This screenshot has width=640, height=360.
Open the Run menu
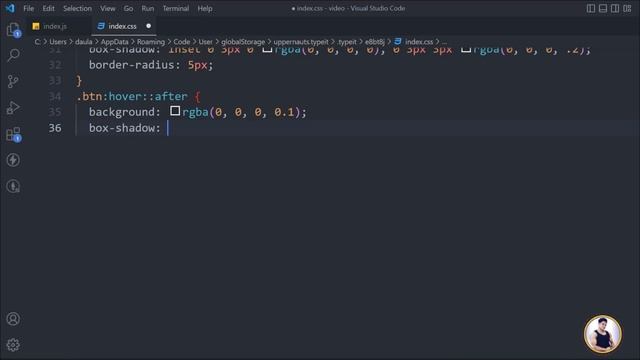[x=148, y=8]
